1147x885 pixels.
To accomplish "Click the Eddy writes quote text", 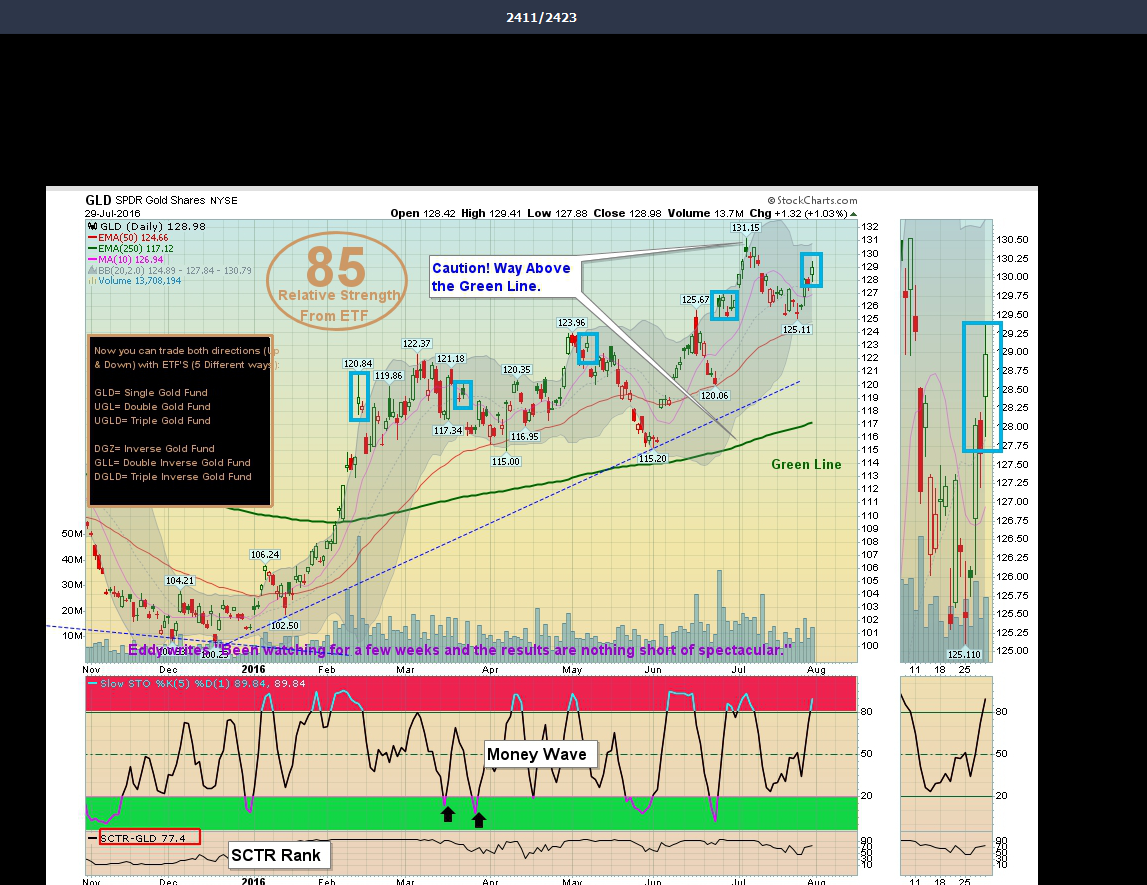I will click(x=460, y=650).
